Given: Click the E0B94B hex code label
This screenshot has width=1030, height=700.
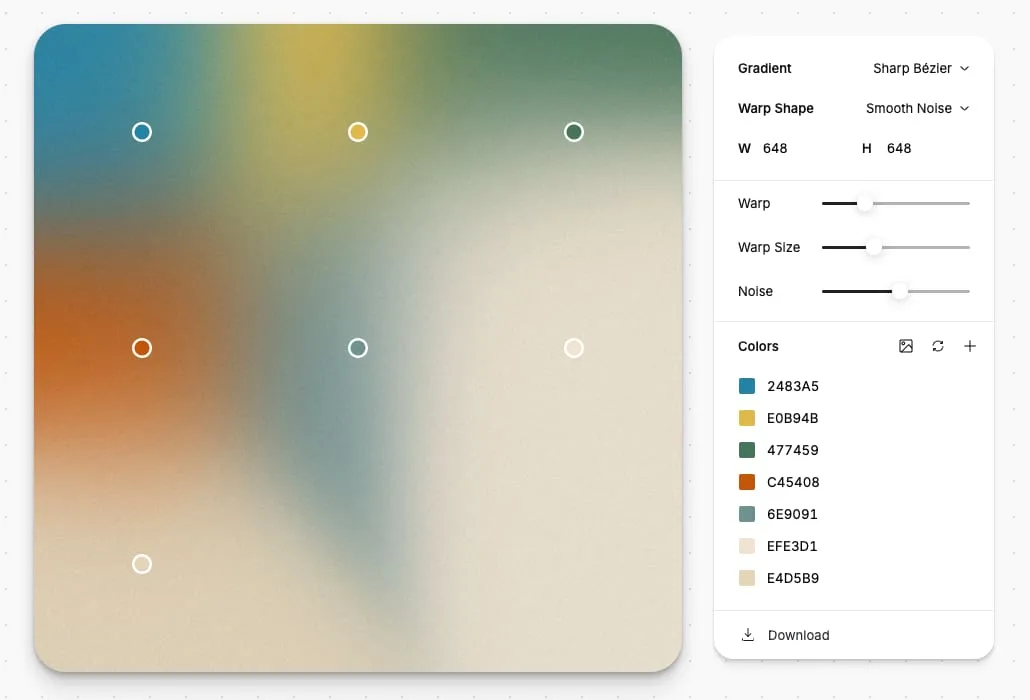Looking at the screenshot, I should tap(792, 418).
